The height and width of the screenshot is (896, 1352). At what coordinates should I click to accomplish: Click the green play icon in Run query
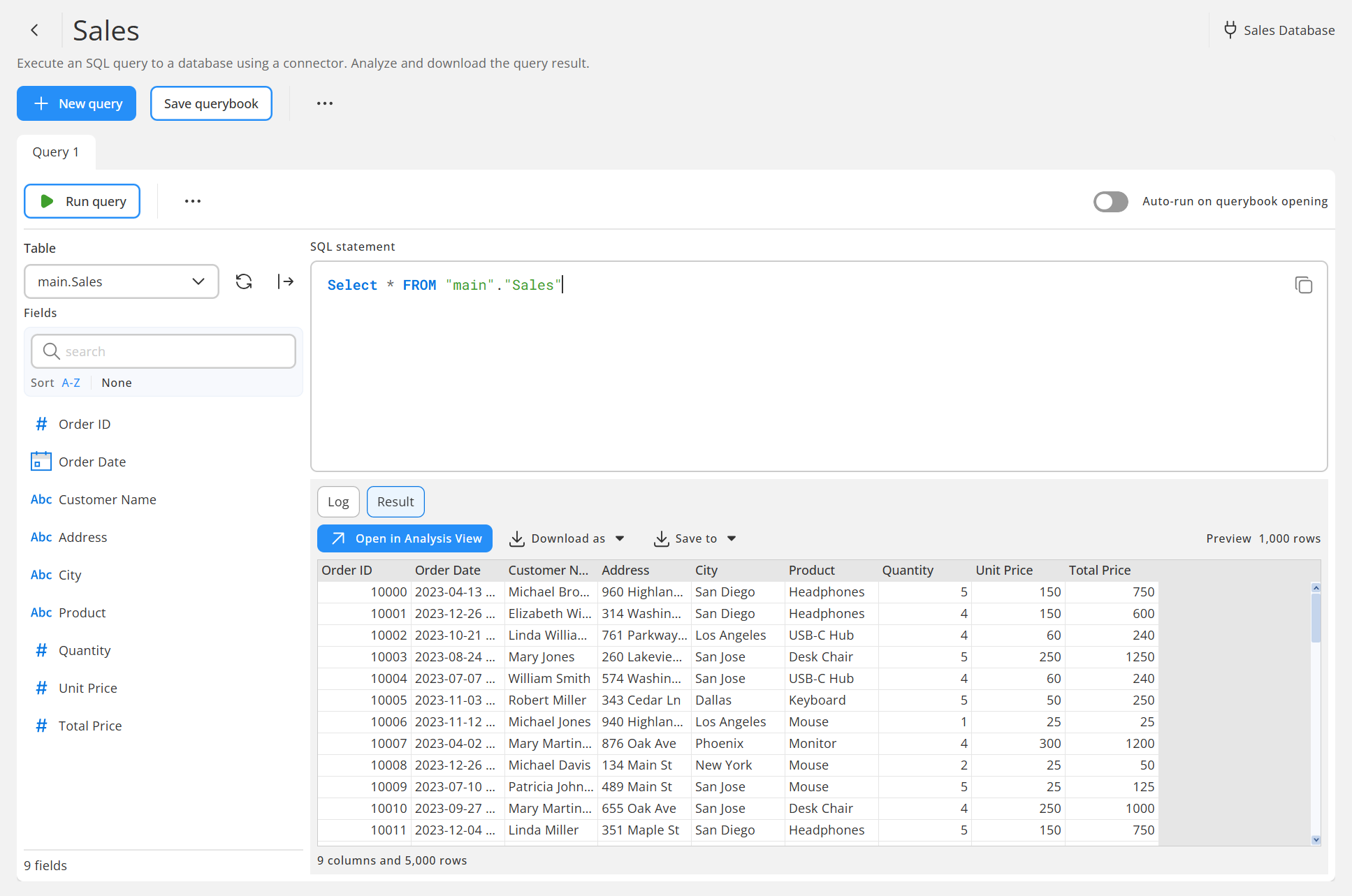click(x=47, y=201)
